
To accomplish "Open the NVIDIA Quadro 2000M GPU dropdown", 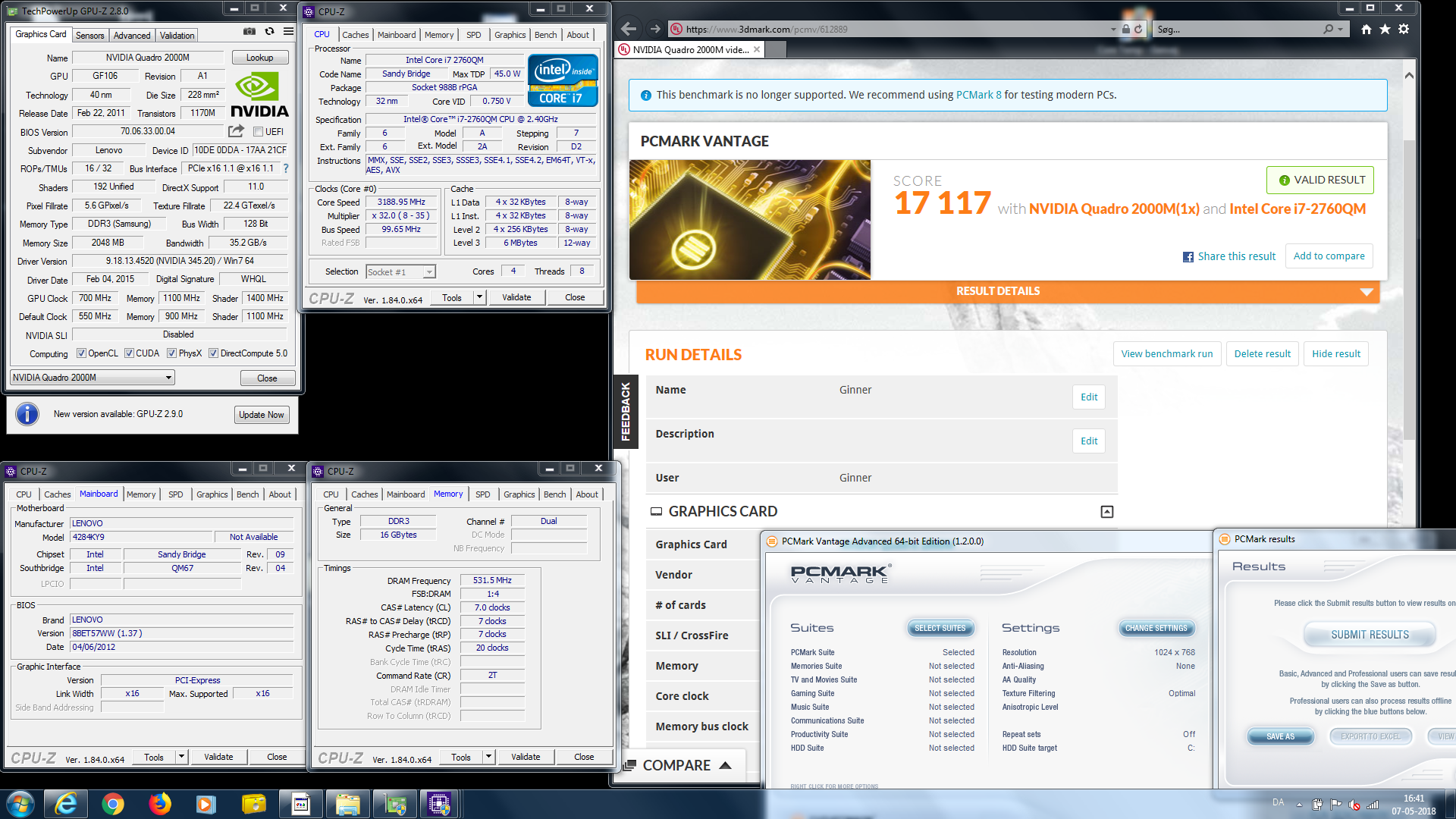I will click(x=93, y=378).
